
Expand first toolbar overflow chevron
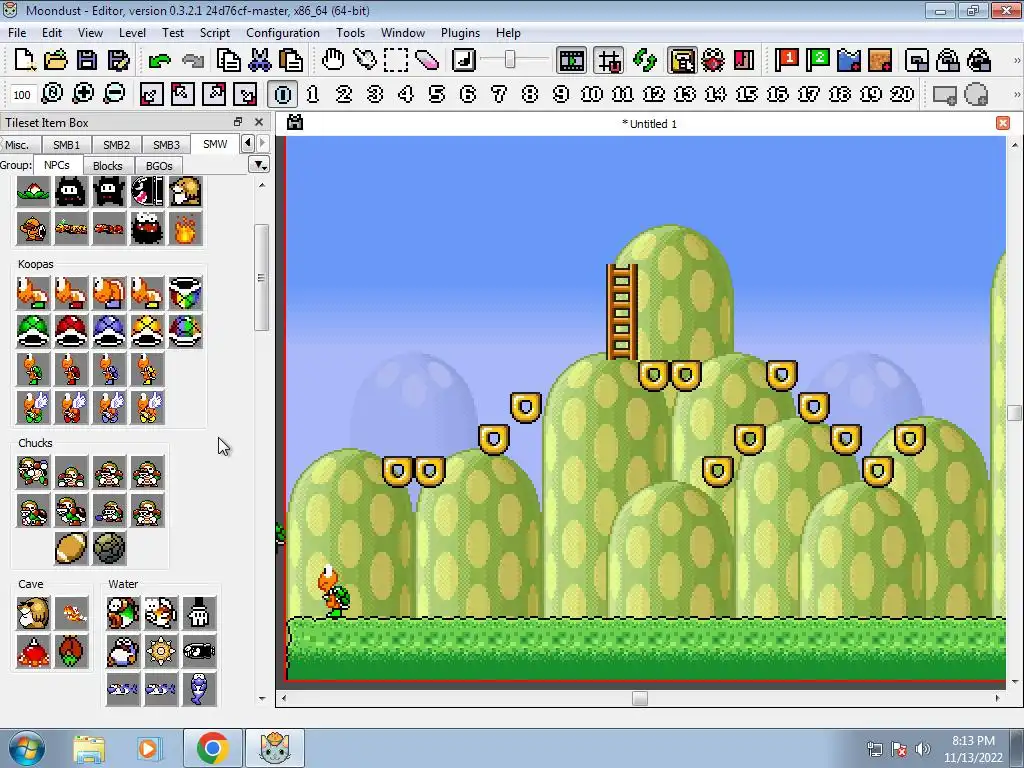pyautogui.click(x=1017, y=60)
